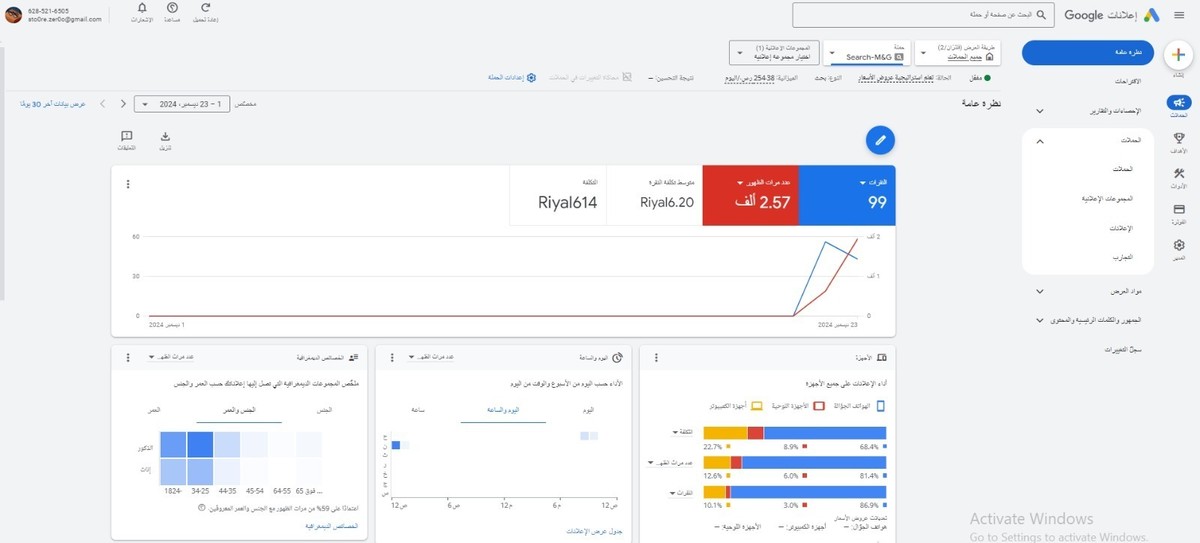Open the Search-M&G campaign dropdown
The image size is (1200, 543).
point(866,53)
